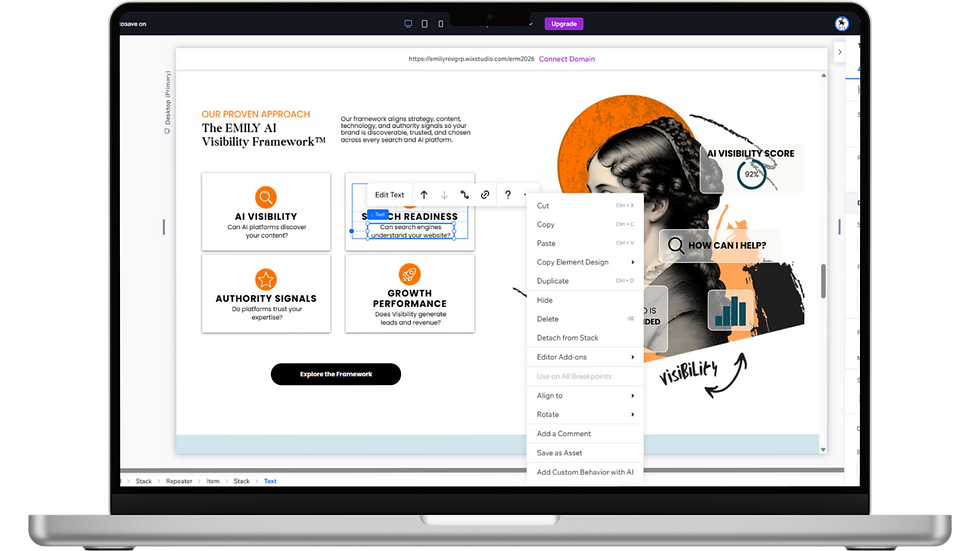Choose Paste in the context menu

click(x=585, y=243)
